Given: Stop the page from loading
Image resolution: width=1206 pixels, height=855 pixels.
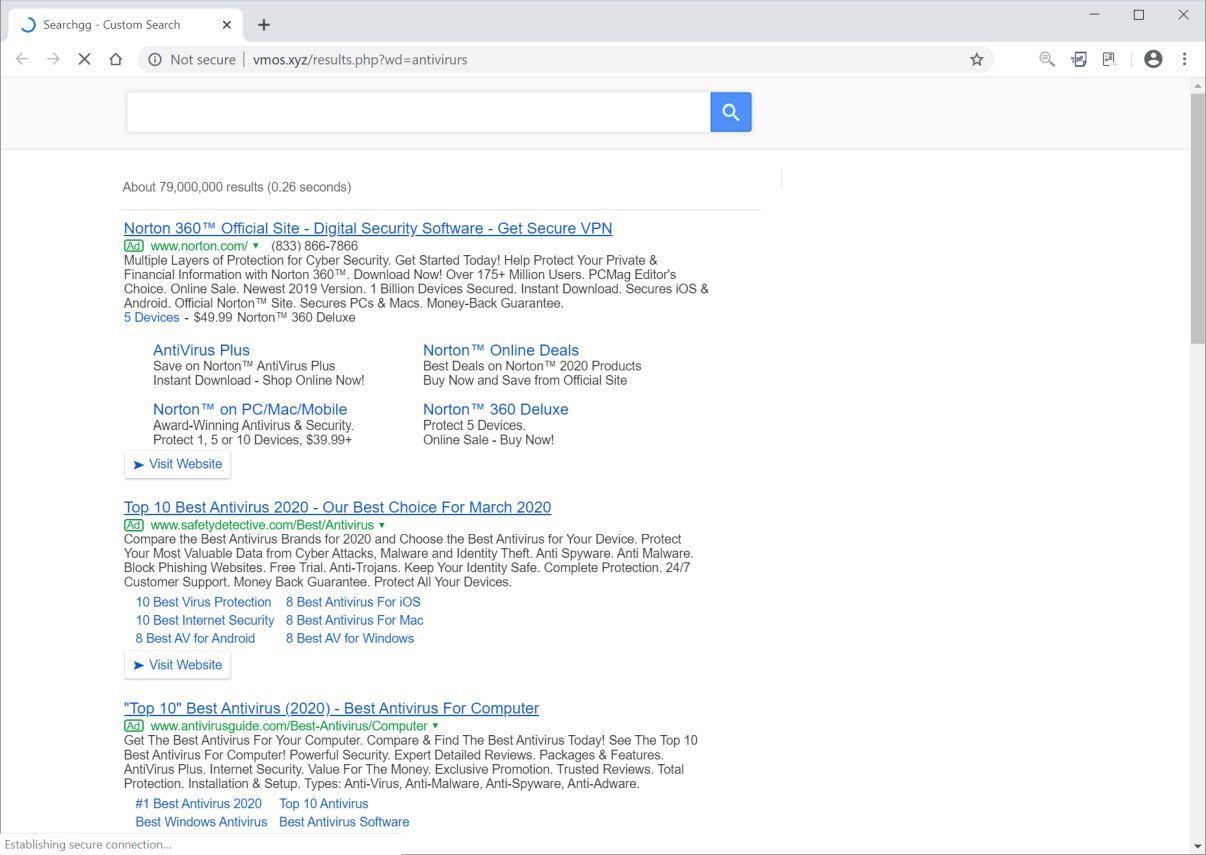Looking at the screenshot, I should point(85,59).
